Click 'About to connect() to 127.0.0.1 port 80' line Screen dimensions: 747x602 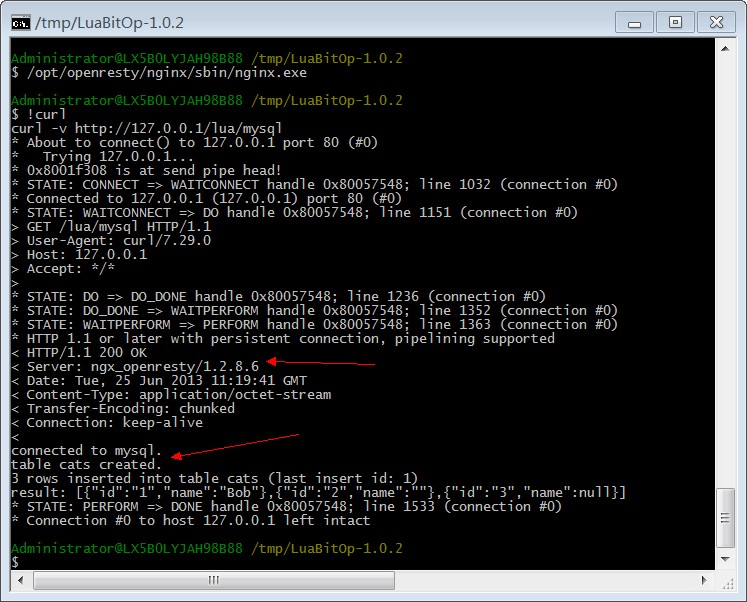[194, 143]
